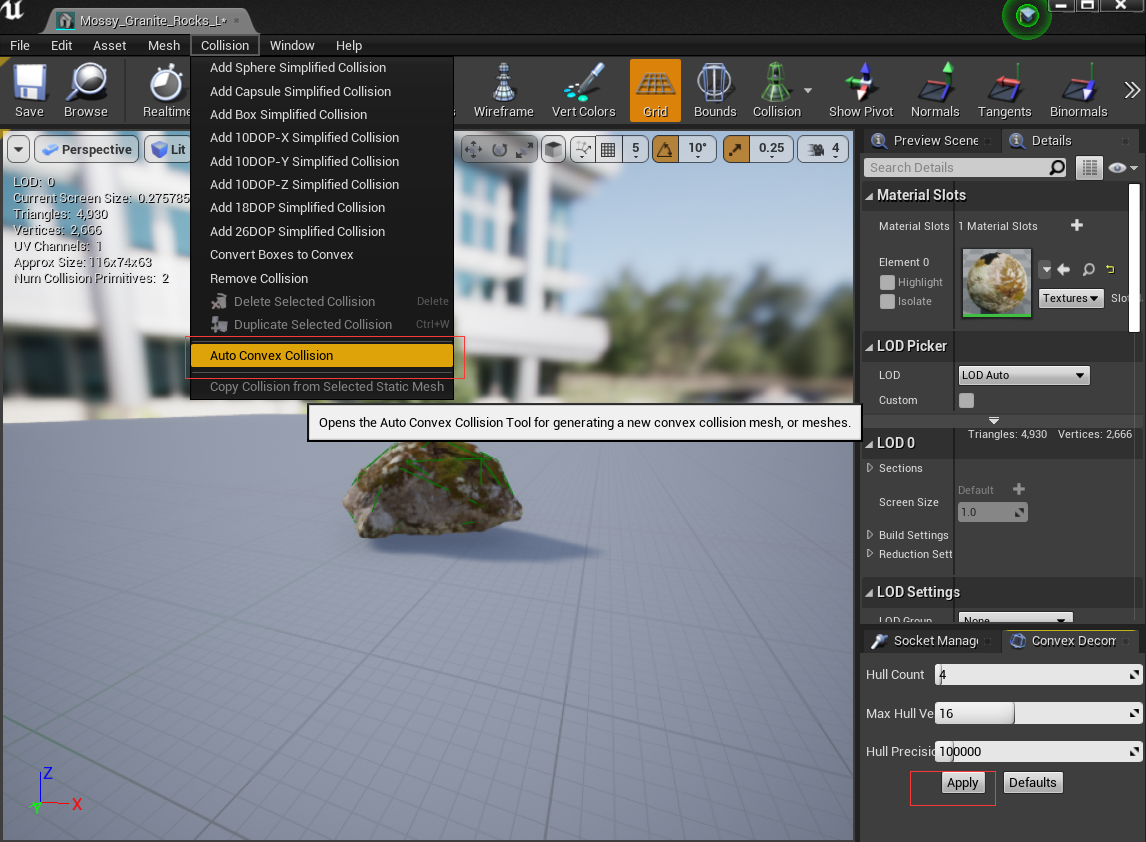1146x842 pixels.
Task: Use selected asset arrow icon
Action: [1063, 269]
